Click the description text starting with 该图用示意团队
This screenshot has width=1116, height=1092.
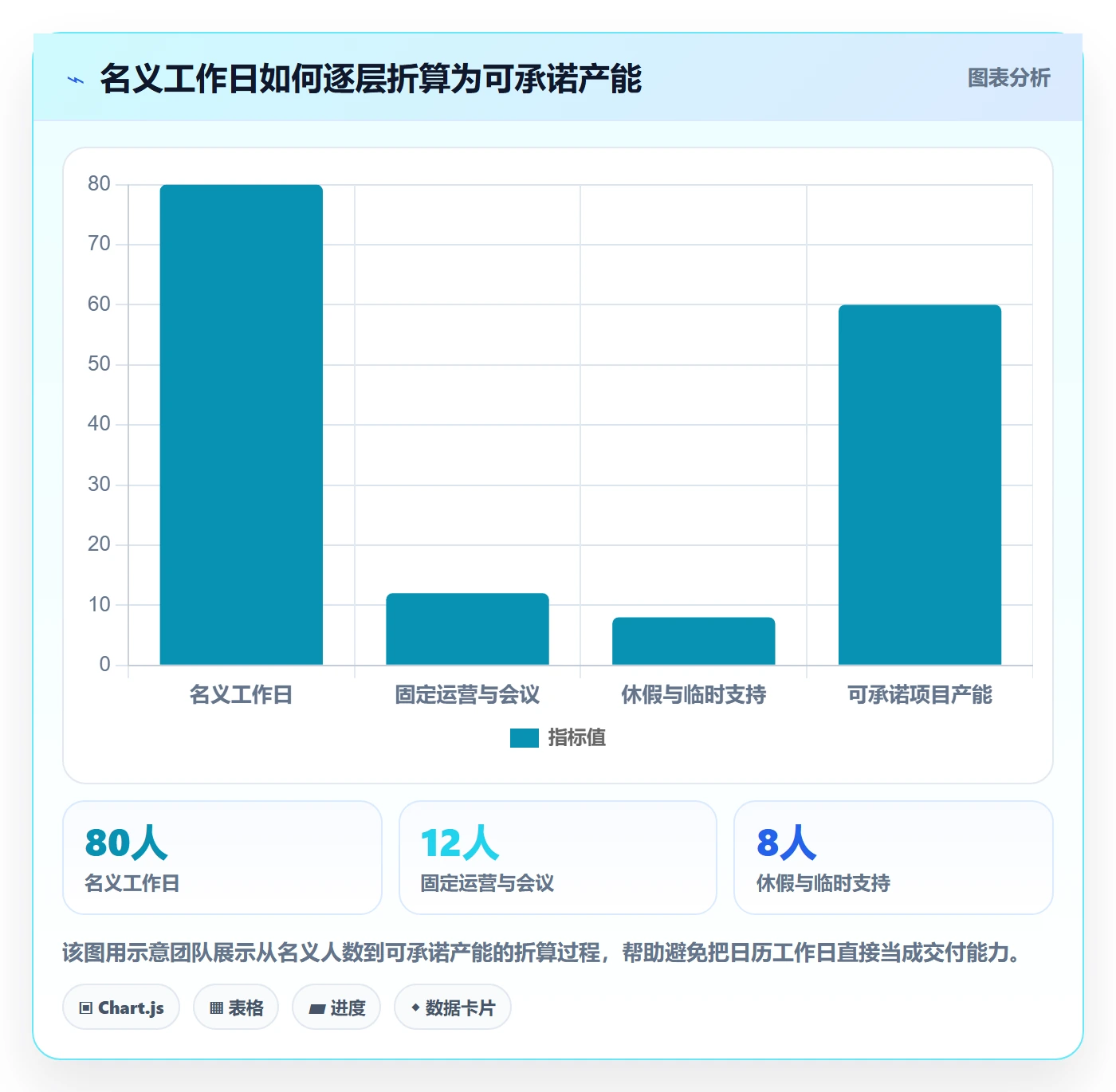click(542, 953)
